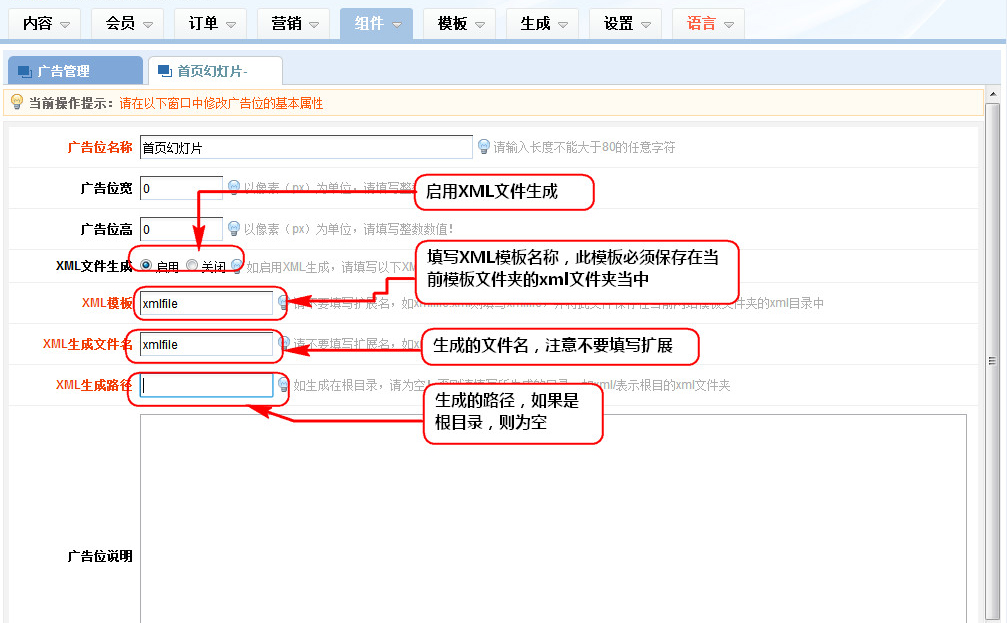Click the hint icon next to 广告位名称 field
Viewport: 1007px width, 623px height.
point(484,147)
